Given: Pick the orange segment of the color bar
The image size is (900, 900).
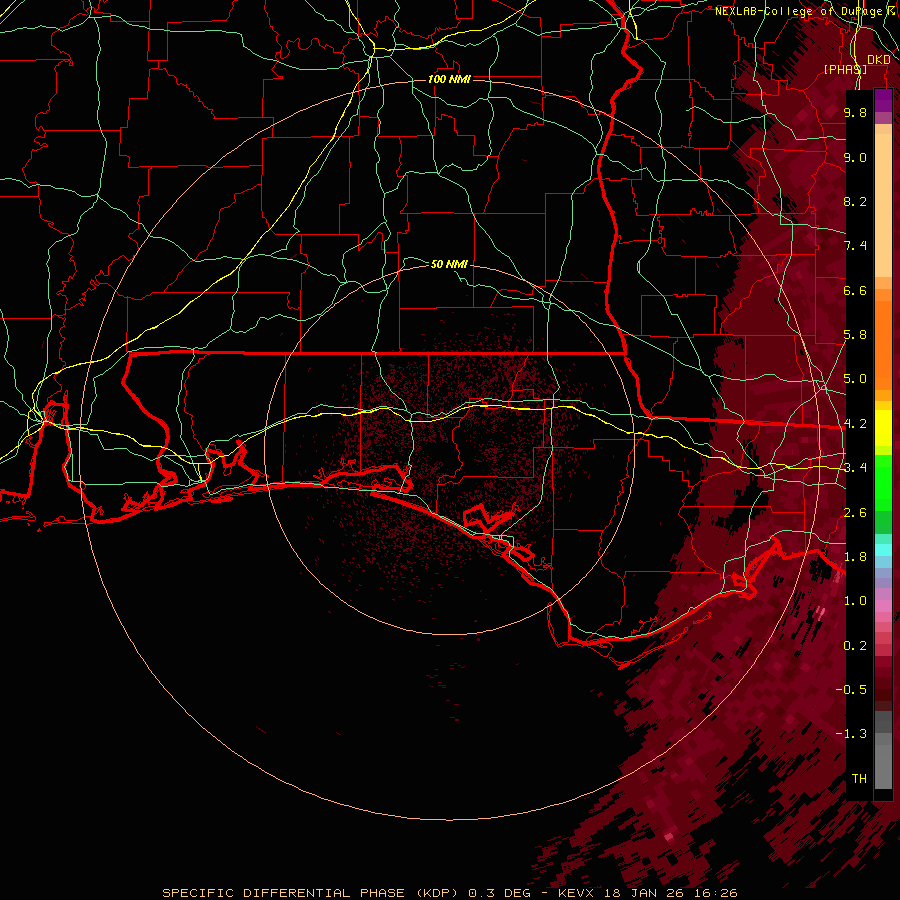Looking at the screenshot, I should (x=883, y=344).
